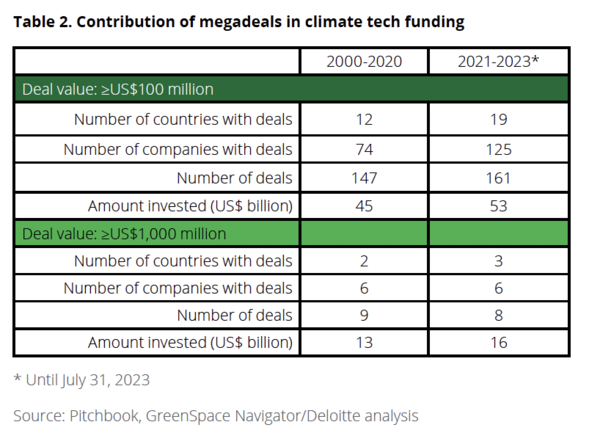This screenshot has height=433, width=600.
Task: Click the 53 billion invested cell
Action: click(x=495, y=206)
